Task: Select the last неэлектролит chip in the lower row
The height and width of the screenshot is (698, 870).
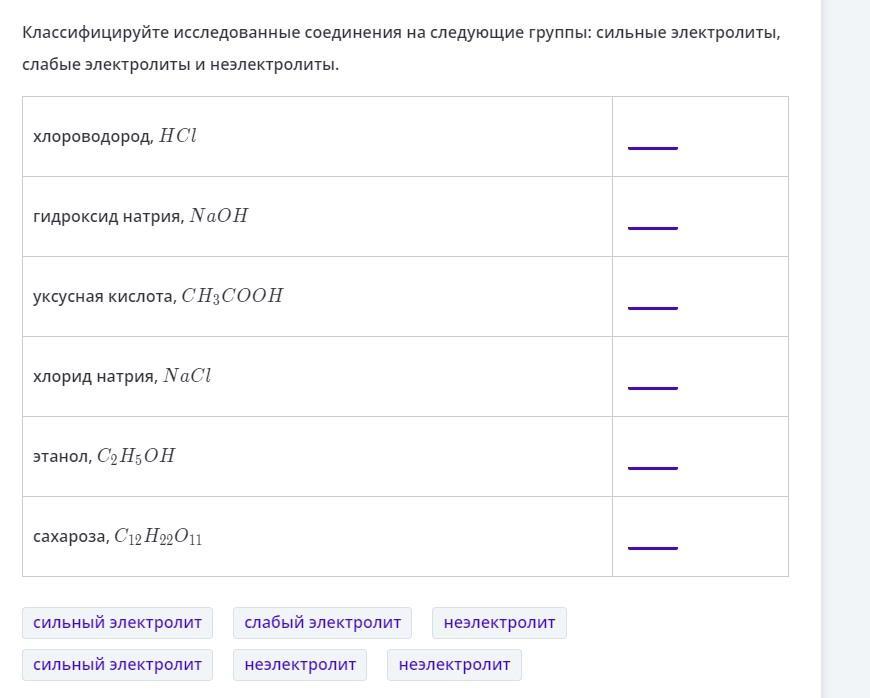Action: click(x=454, y=665)
